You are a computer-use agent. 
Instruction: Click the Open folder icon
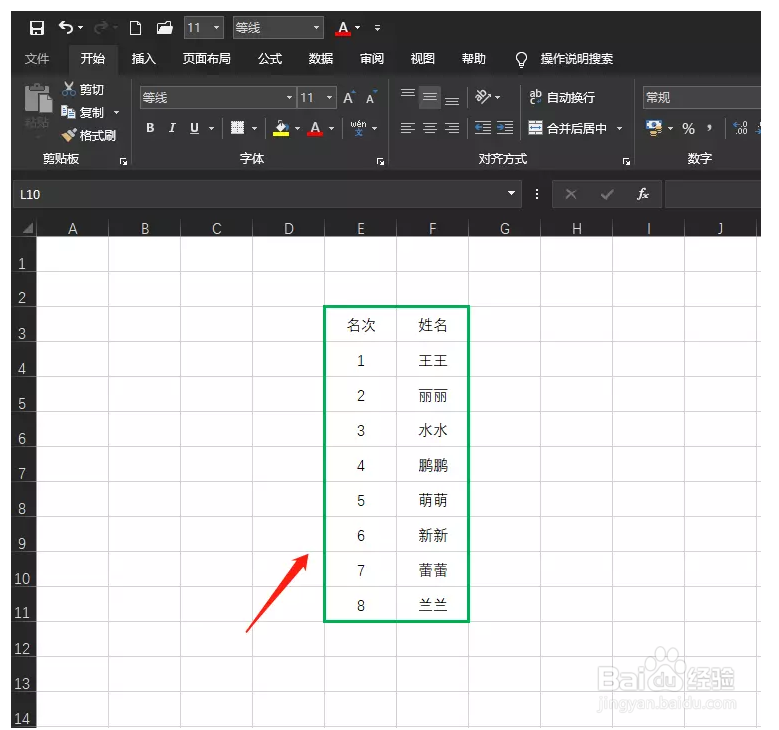pos(164,28)
